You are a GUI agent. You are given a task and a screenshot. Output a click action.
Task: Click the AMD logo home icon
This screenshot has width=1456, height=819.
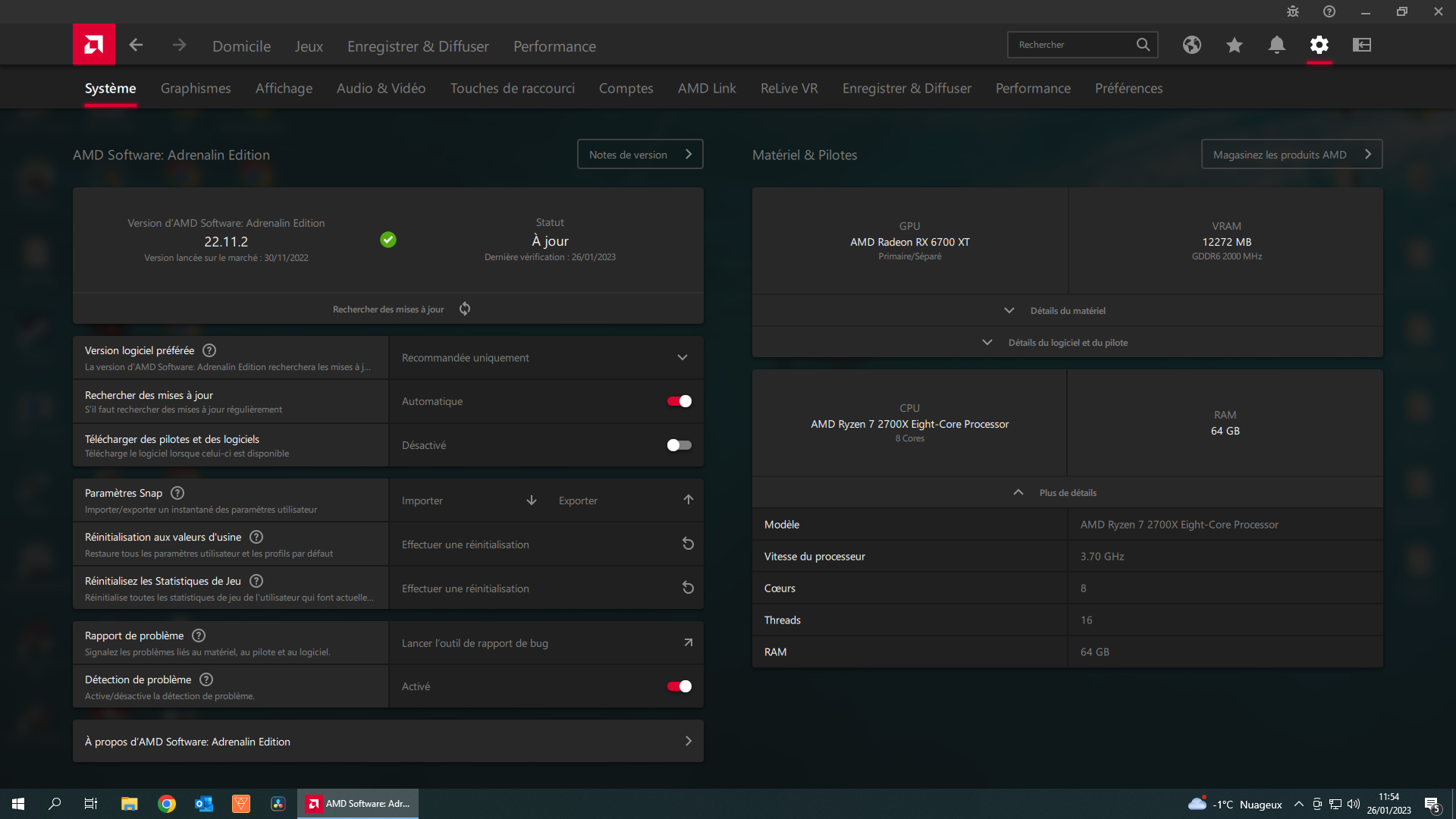[94, 45]
